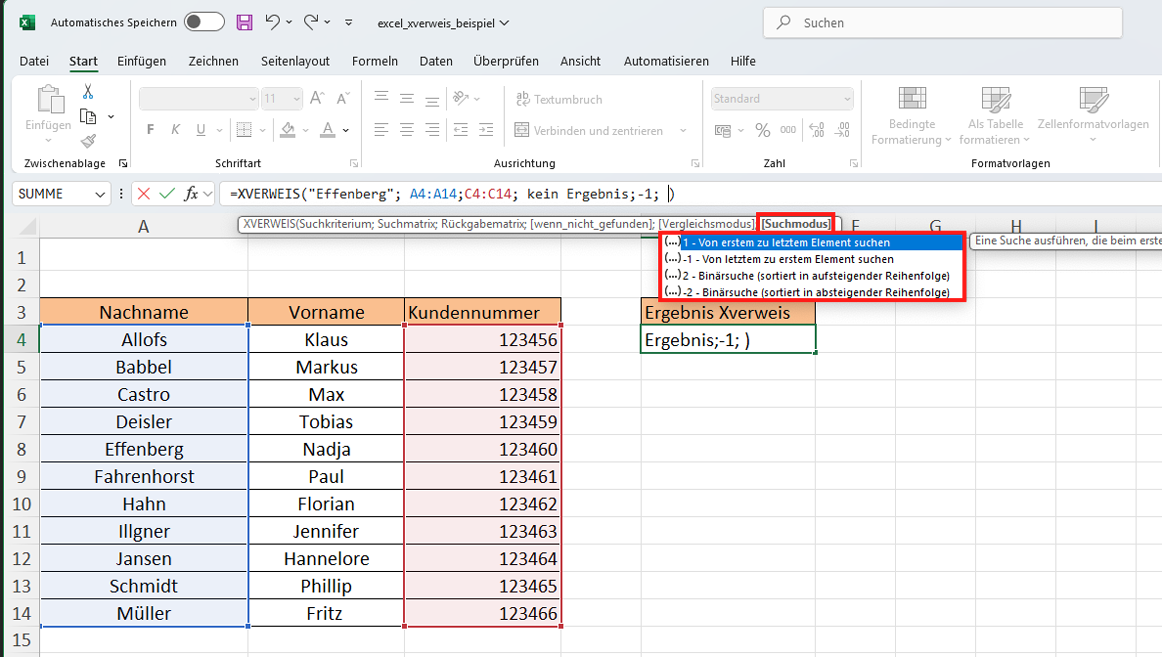Open Zellenformatvorlagen gallery
Image resolution: width=1162 pixels, height=657 pixels.
(1093, 113)
